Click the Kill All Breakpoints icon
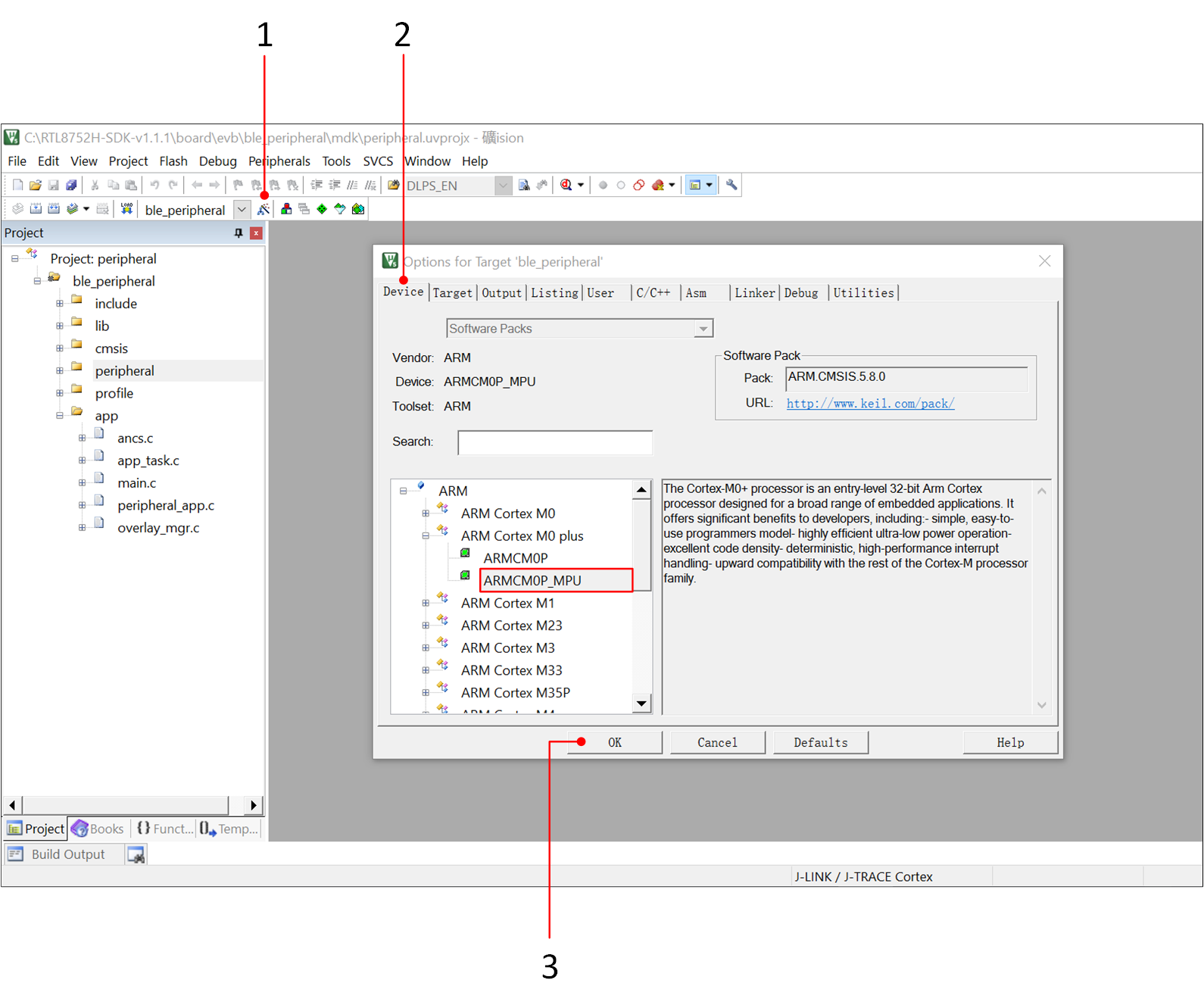This screenshot has height=1008, width=1204. pyautogui.click(x=657, y=185)
